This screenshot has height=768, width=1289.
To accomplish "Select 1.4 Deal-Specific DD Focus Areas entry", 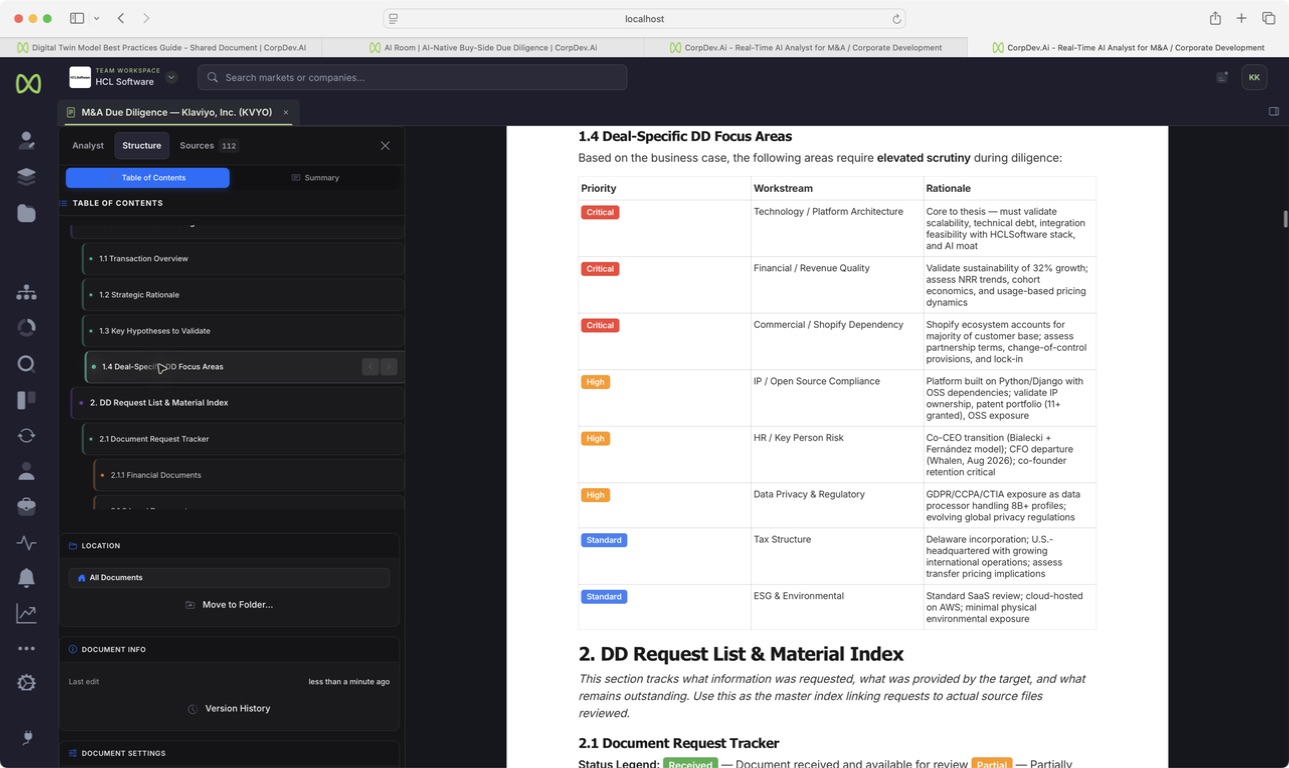I will pyautogui.click(x=245, y=367).
